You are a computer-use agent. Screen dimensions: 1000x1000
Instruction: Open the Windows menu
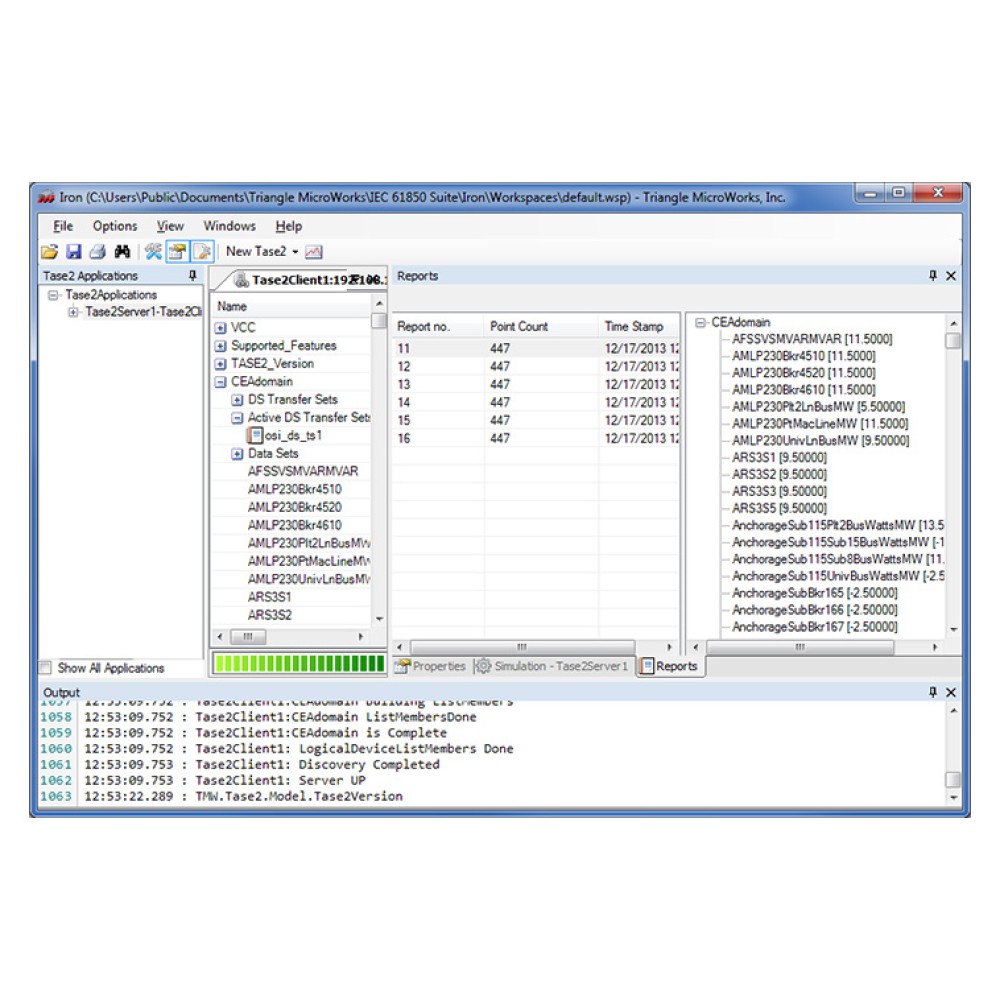click(x=230, y=226)
